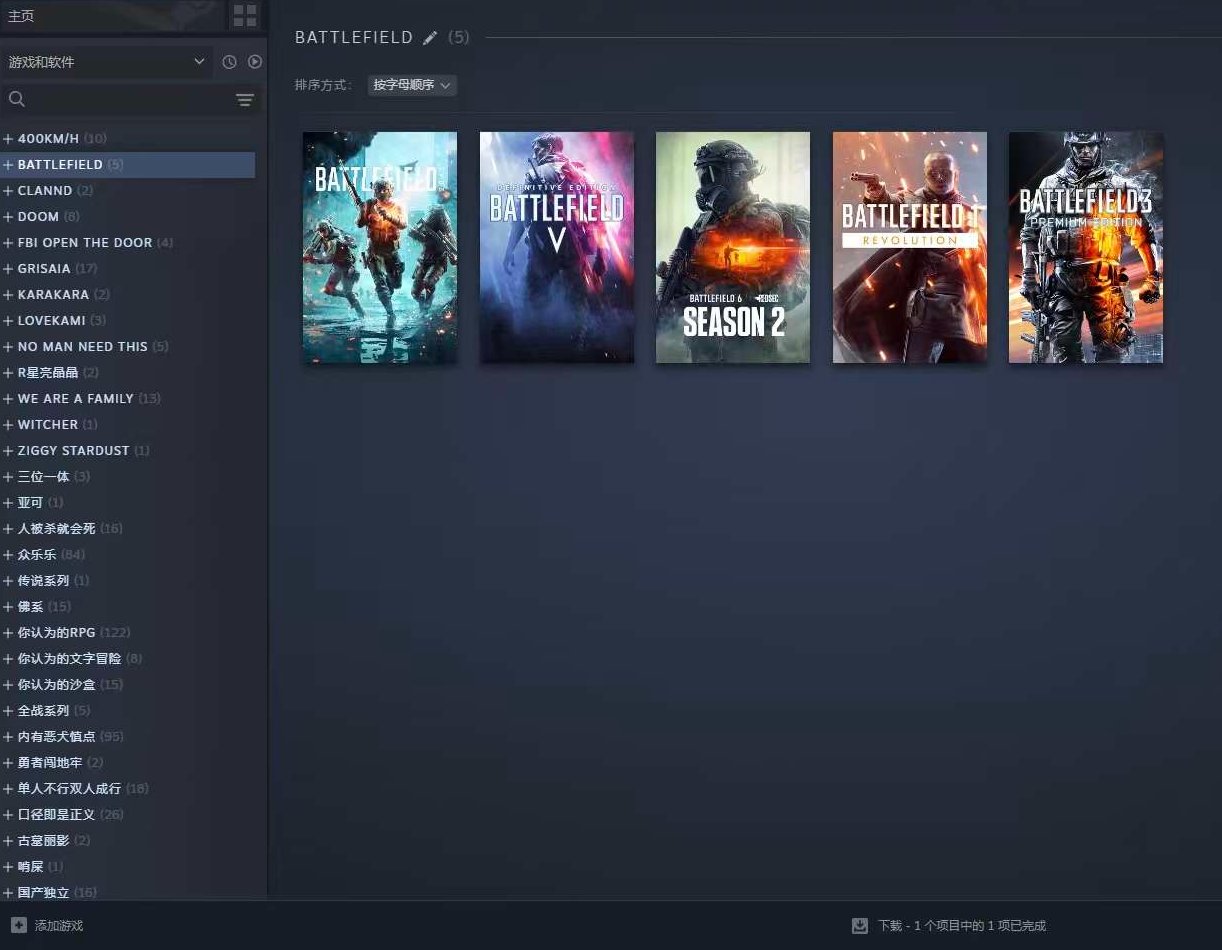Select the BATTLEFIELD collection in sidebar

[x=128, y=164]
